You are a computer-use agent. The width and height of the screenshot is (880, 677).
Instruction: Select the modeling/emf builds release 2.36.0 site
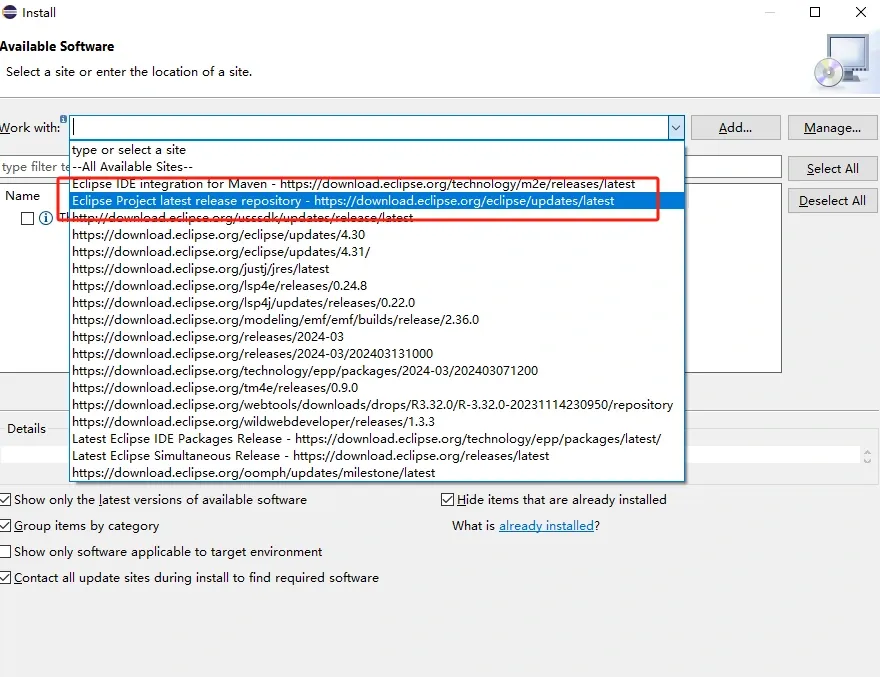coord(377,320)
